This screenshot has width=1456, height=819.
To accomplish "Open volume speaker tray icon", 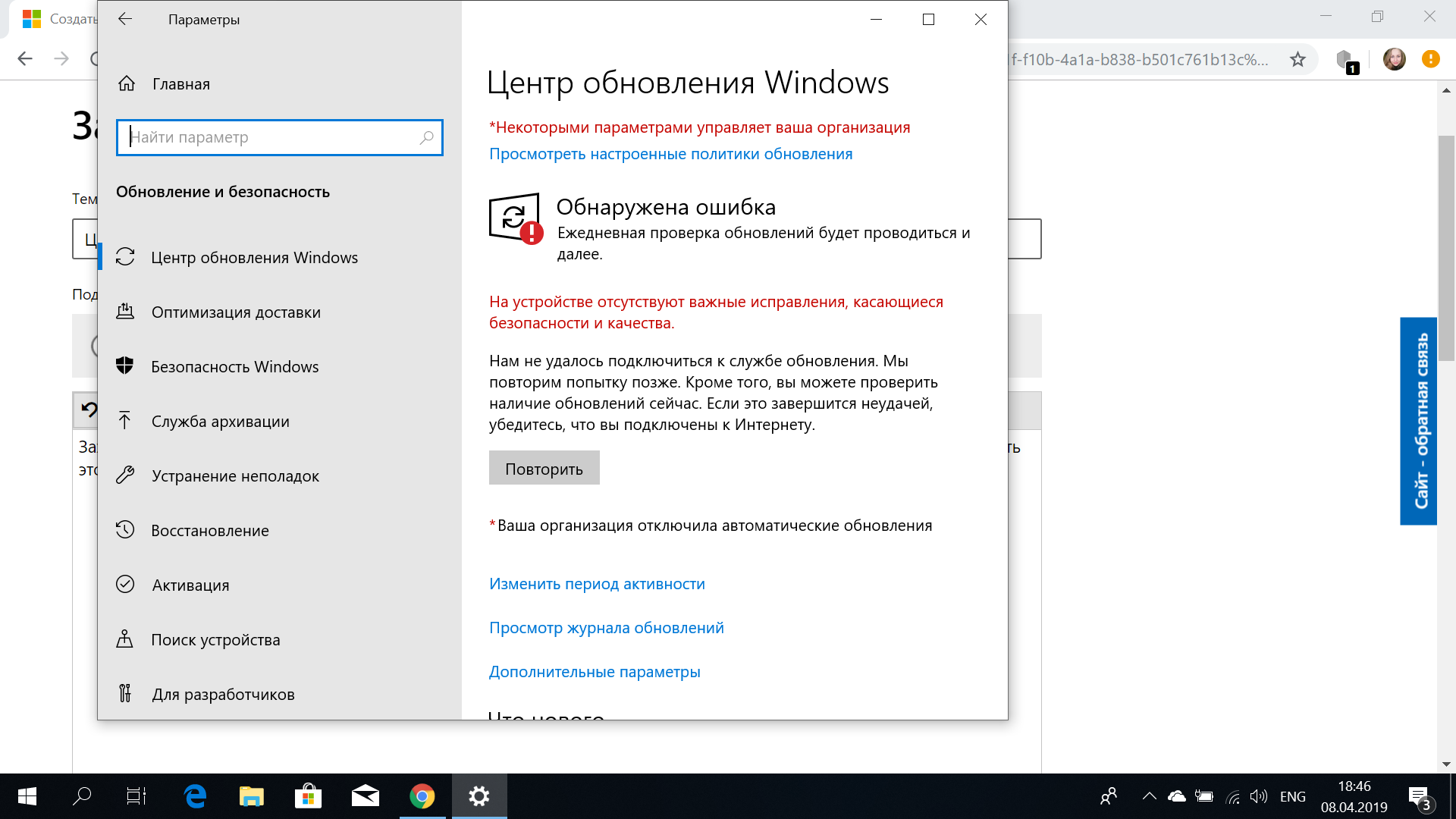I will [1259, 796].
